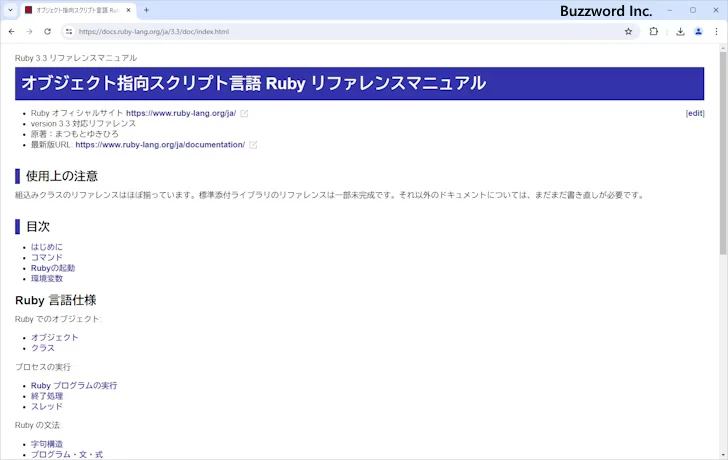Click the scrollbar up arrow

point(723,48)
